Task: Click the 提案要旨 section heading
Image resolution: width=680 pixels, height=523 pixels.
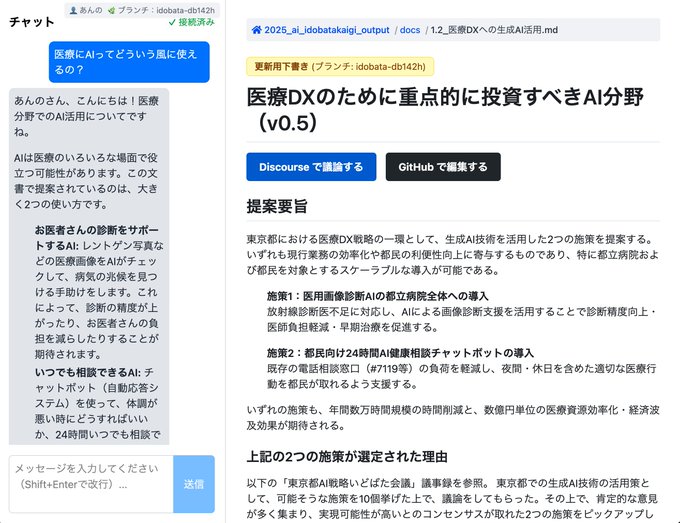Action: click(x=277, y=206)
